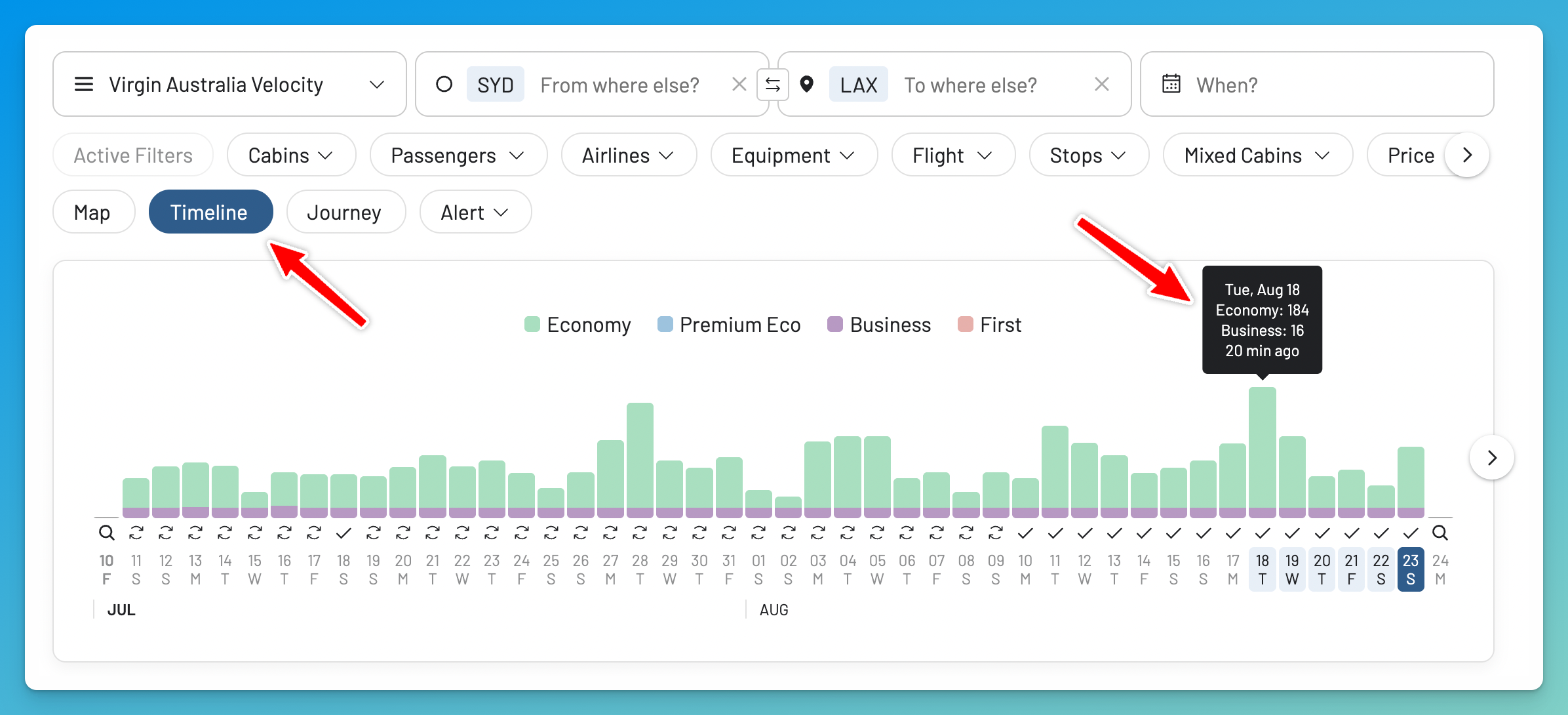The width and height of the screenshot is (1568, 715).
Task: Expand the Mixed Cabins filter
Action: 1258,155
